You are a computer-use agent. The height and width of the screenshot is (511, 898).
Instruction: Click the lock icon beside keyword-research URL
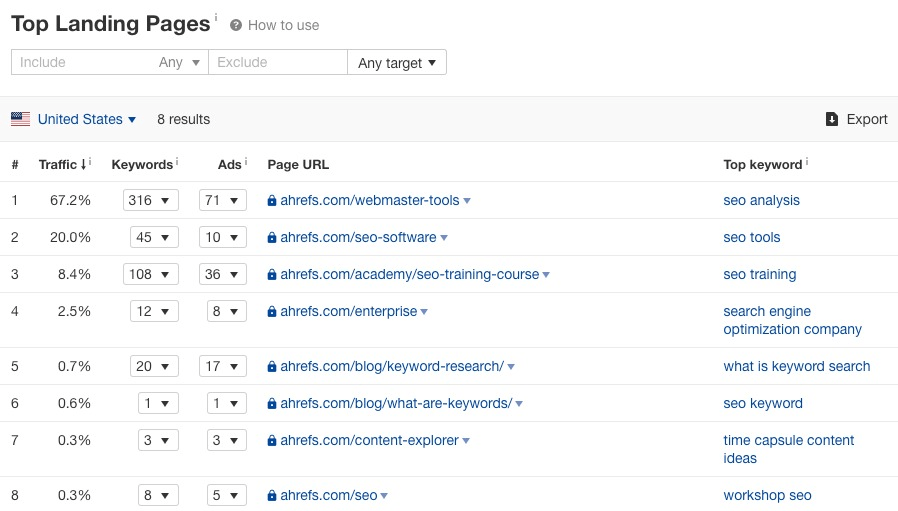click(x=272, y=367)
